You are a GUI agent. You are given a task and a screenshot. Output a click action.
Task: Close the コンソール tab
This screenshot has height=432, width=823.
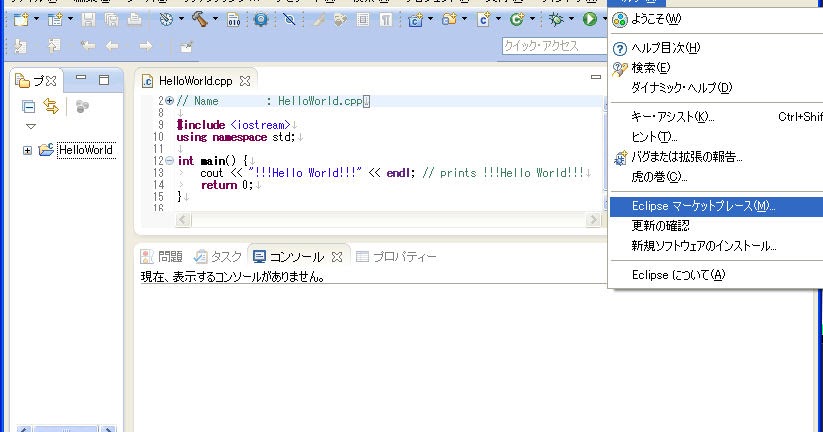[x=337, y=257]
